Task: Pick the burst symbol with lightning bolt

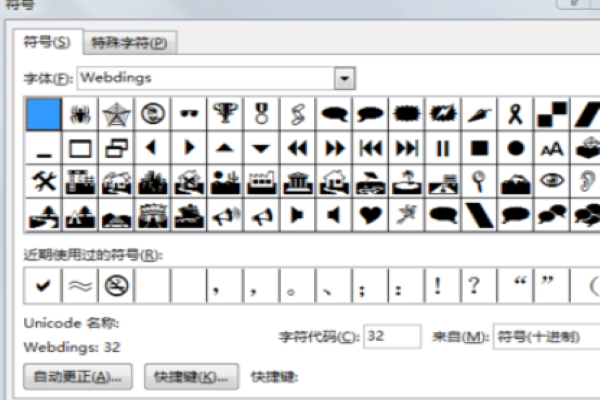Action: click(x=443, y=114)
